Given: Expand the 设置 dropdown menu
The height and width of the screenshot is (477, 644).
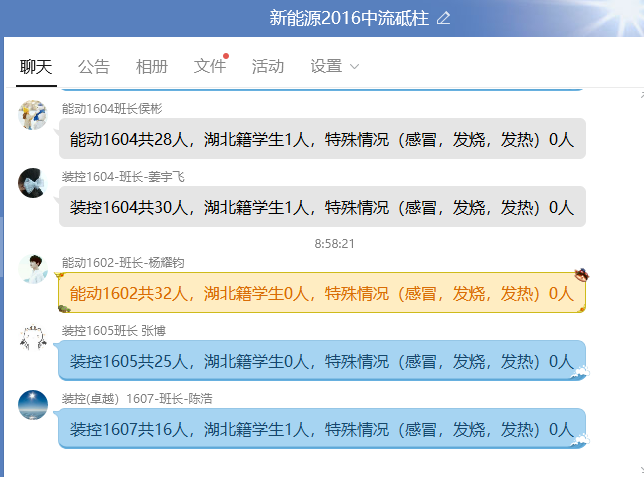Looking at the screenshot, I should [334, 67].
